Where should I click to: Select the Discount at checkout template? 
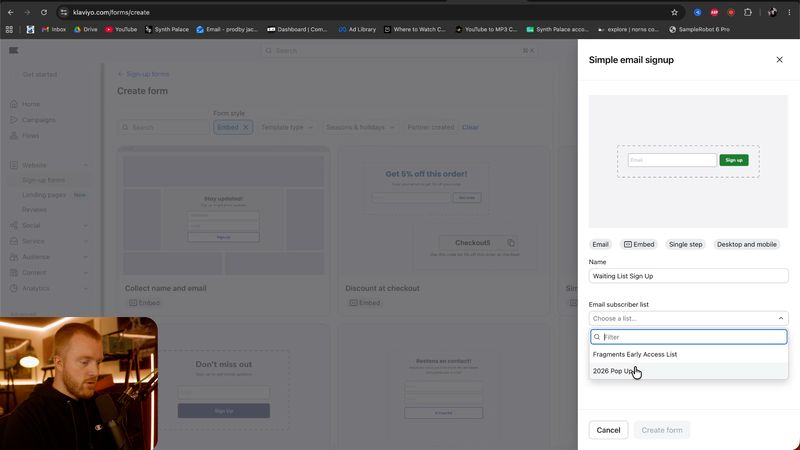pyautogui.click(x=443, y=230)
